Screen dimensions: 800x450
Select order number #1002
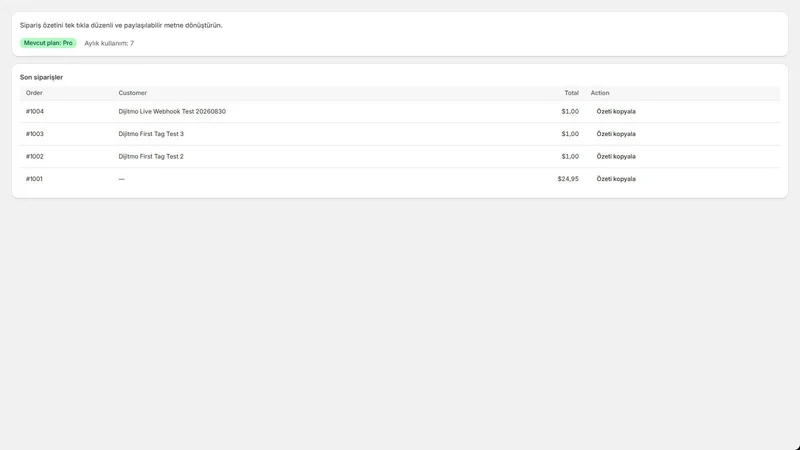coord(35,156)
